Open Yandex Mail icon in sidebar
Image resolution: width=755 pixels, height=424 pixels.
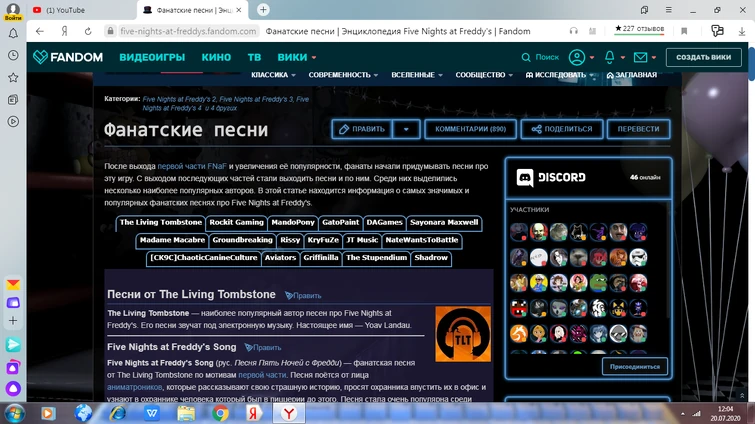(x=13, y=284)
